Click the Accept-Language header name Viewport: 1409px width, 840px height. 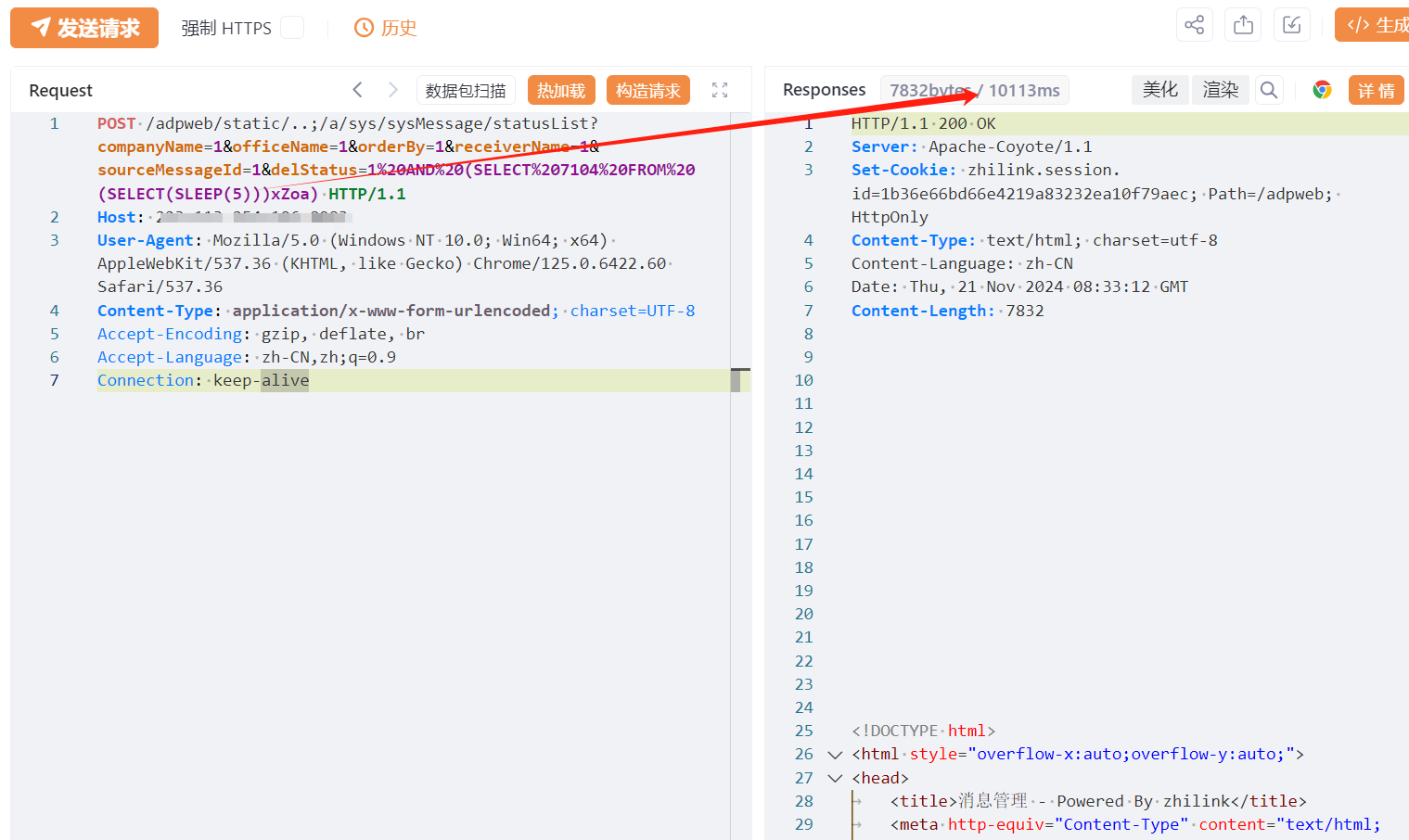click(x=170, y=357)
